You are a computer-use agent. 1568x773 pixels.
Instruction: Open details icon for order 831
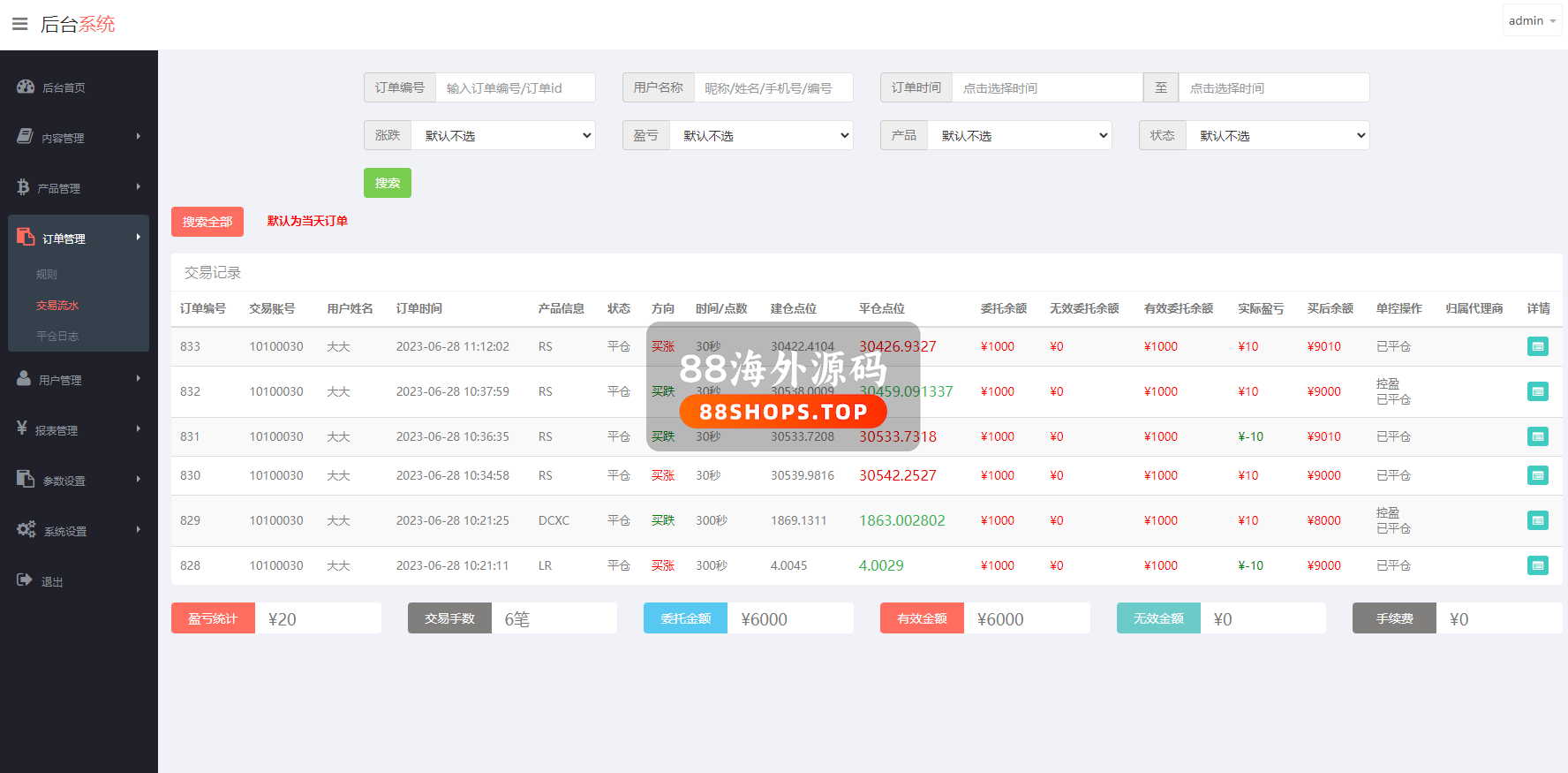(x=1537, y=437)
